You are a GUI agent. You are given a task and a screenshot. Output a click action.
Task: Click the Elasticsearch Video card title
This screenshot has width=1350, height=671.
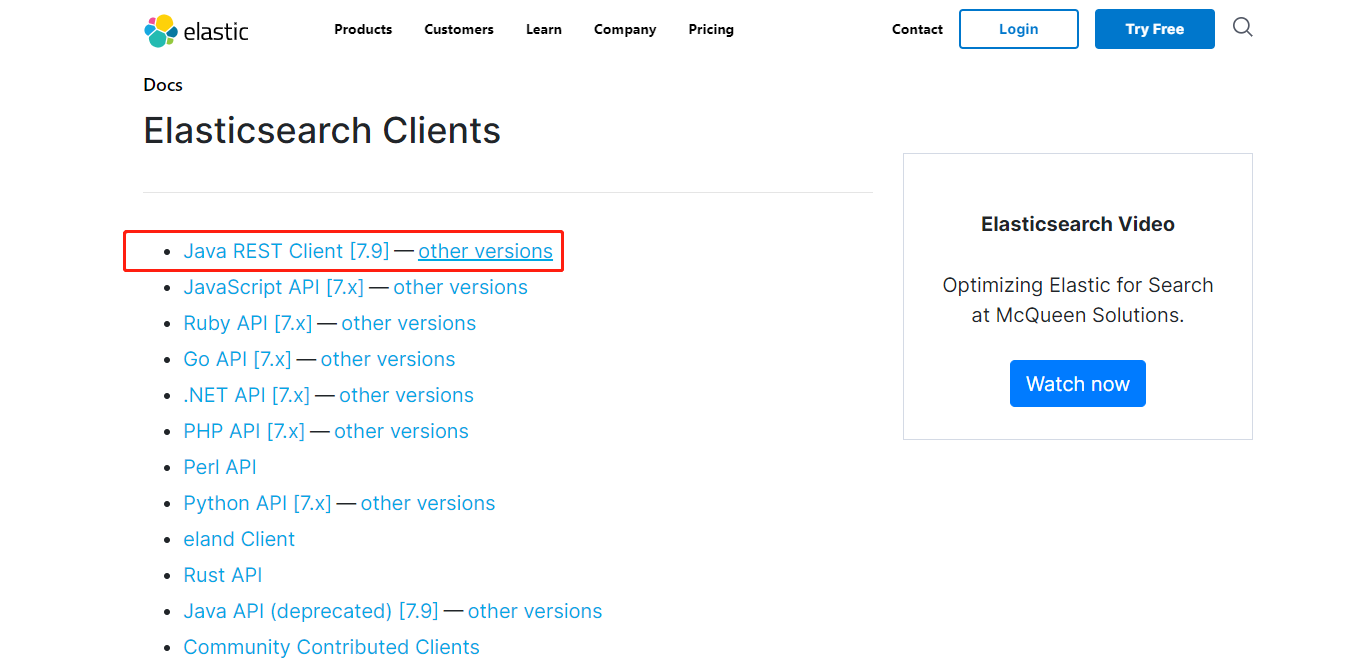[1078, 224]
